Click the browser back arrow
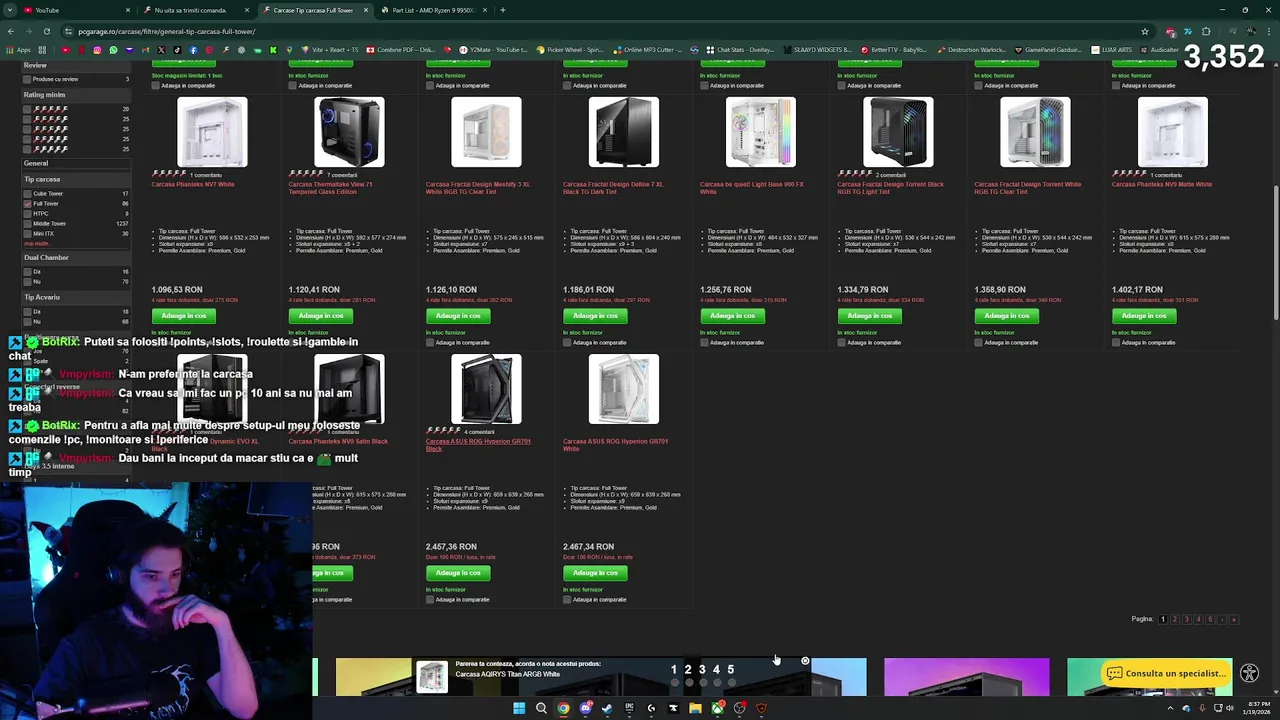This screenshot has height=720, width=1280. (x=13, y=31)
